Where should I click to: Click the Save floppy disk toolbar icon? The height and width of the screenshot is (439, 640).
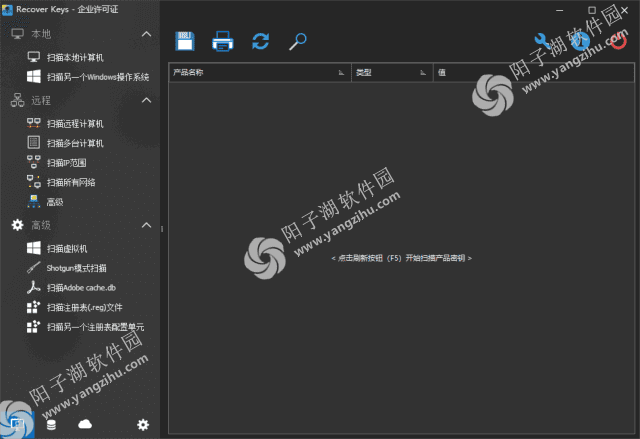pyautogui.click(x=185, y=41)
